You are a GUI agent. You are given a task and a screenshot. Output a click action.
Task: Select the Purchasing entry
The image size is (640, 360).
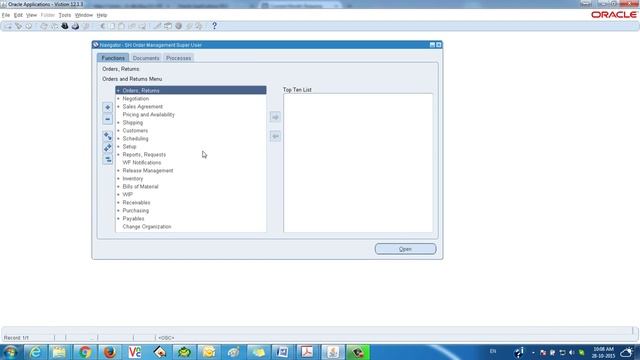coord(136,211)
